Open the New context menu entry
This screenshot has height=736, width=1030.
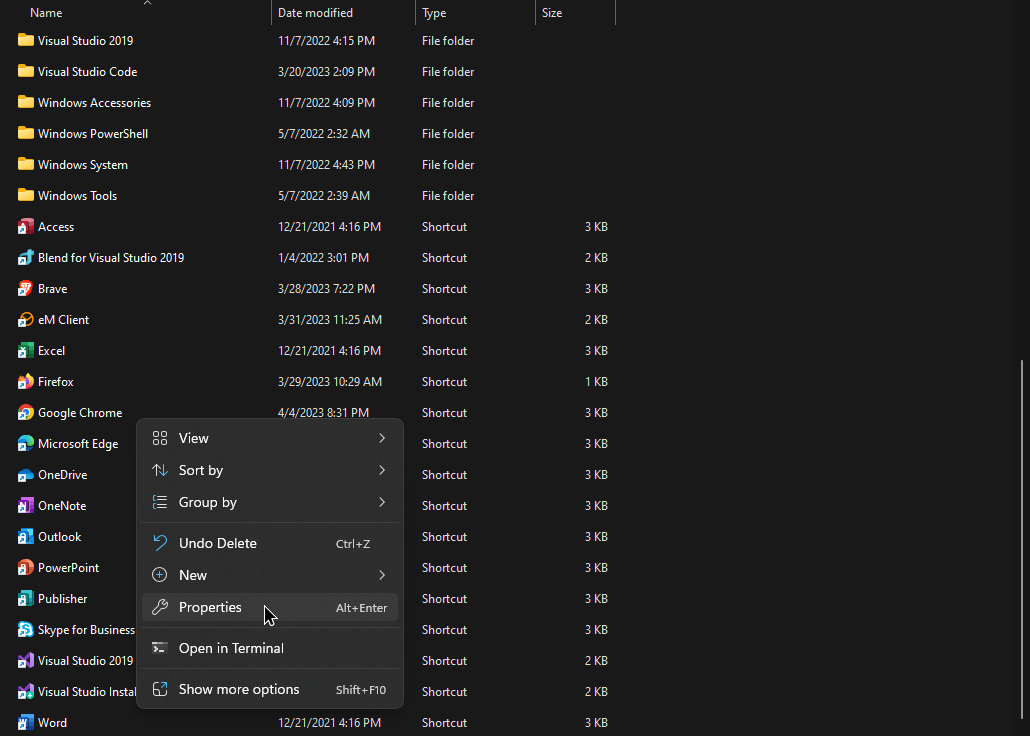[269, 575]
